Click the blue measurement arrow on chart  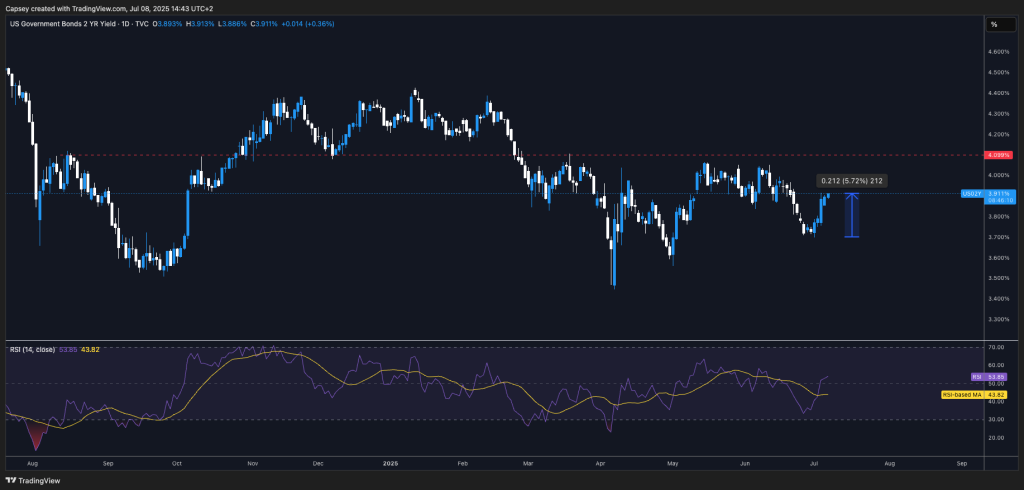tap(851, 214)
